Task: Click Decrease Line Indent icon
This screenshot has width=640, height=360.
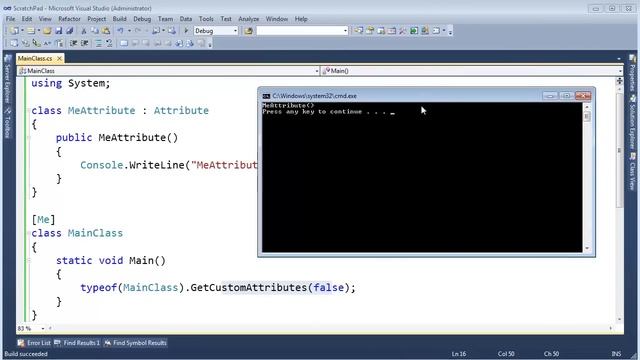Action: pyautogui.click(x=73, y=43)
